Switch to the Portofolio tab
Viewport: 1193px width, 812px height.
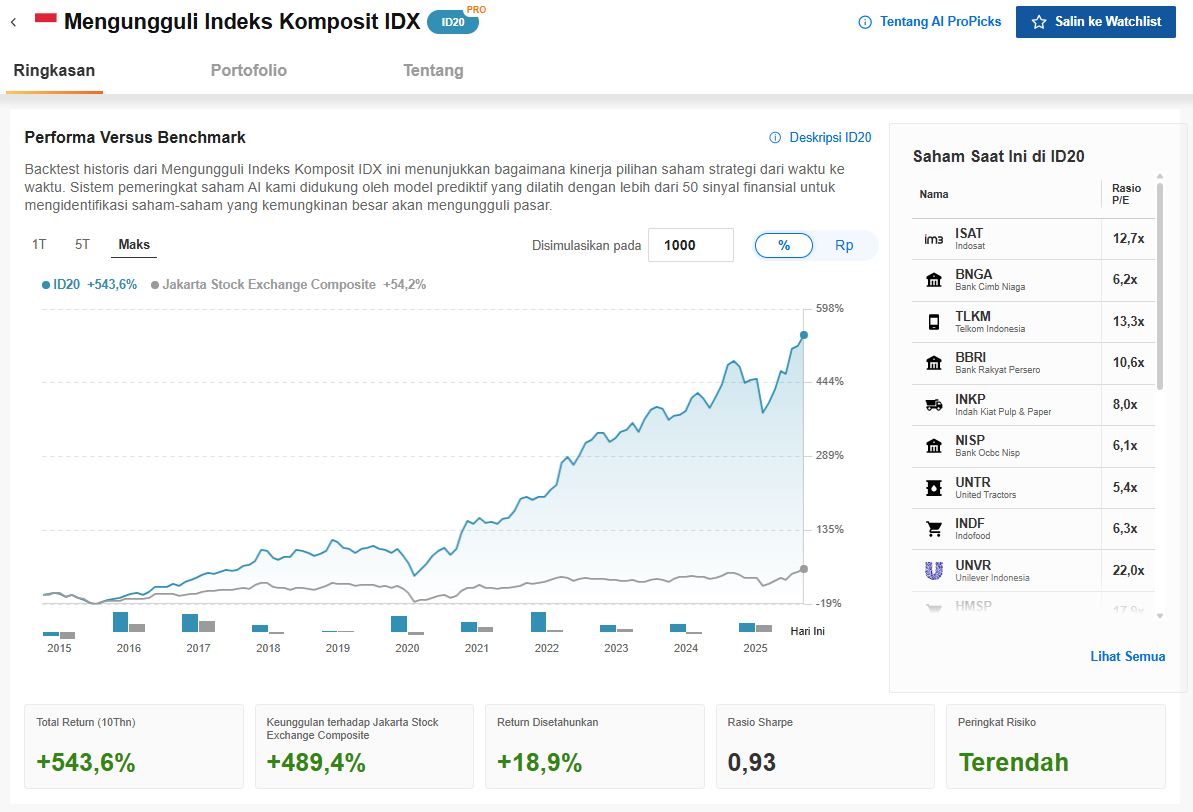pos(248,71)
